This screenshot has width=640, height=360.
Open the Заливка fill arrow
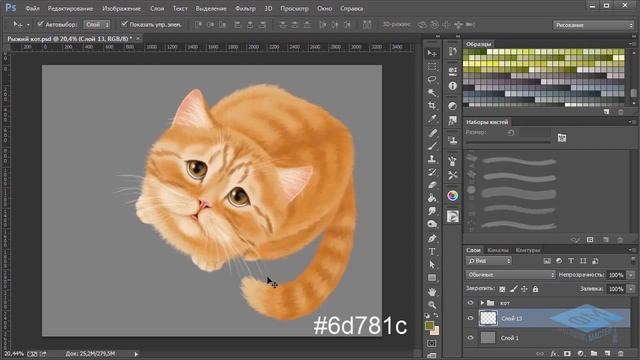pyautogui.click(x=631, y=289)
